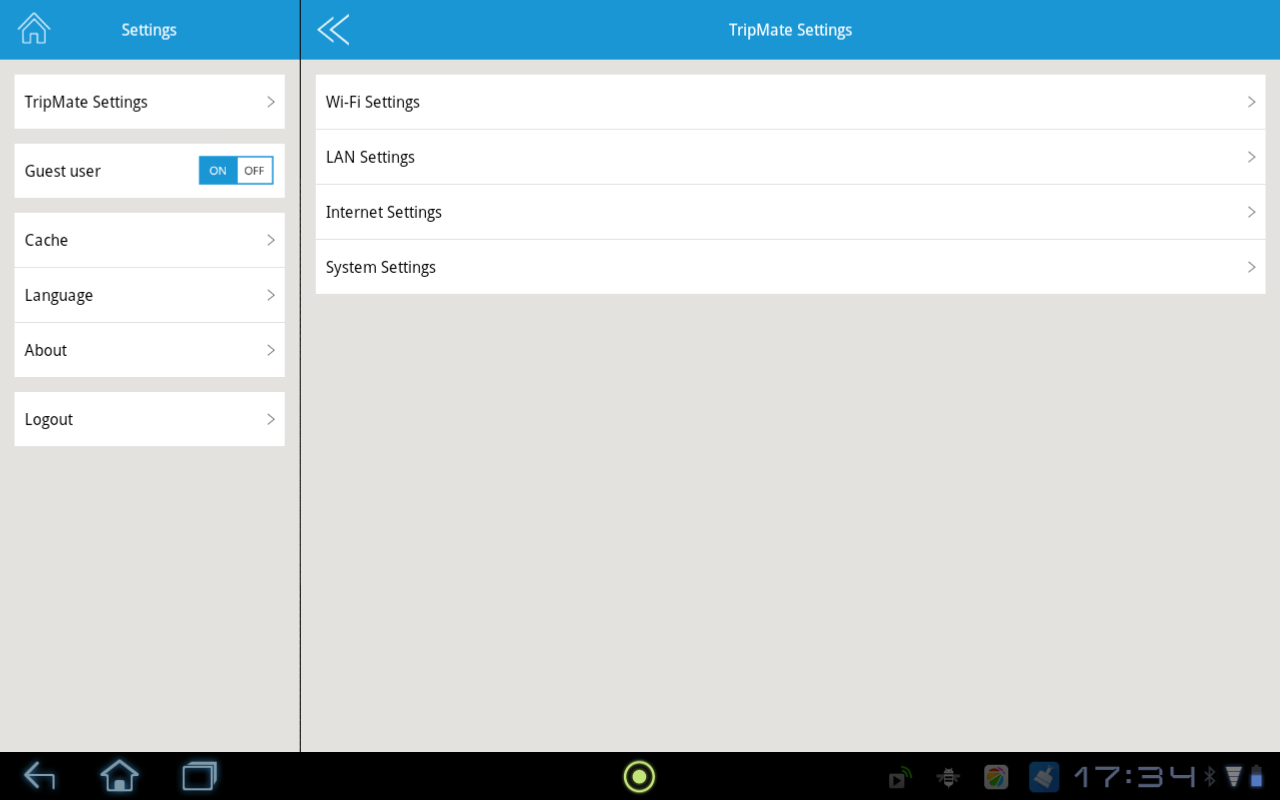Open the Language settings row

(x=150, y=295)
